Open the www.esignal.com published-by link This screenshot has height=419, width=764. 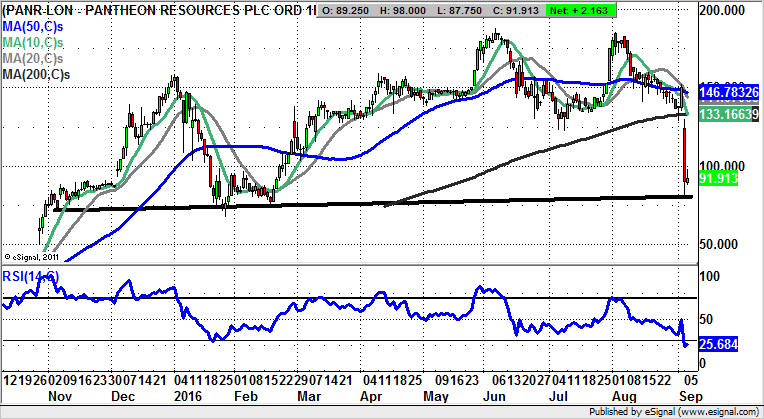[704, 411]
